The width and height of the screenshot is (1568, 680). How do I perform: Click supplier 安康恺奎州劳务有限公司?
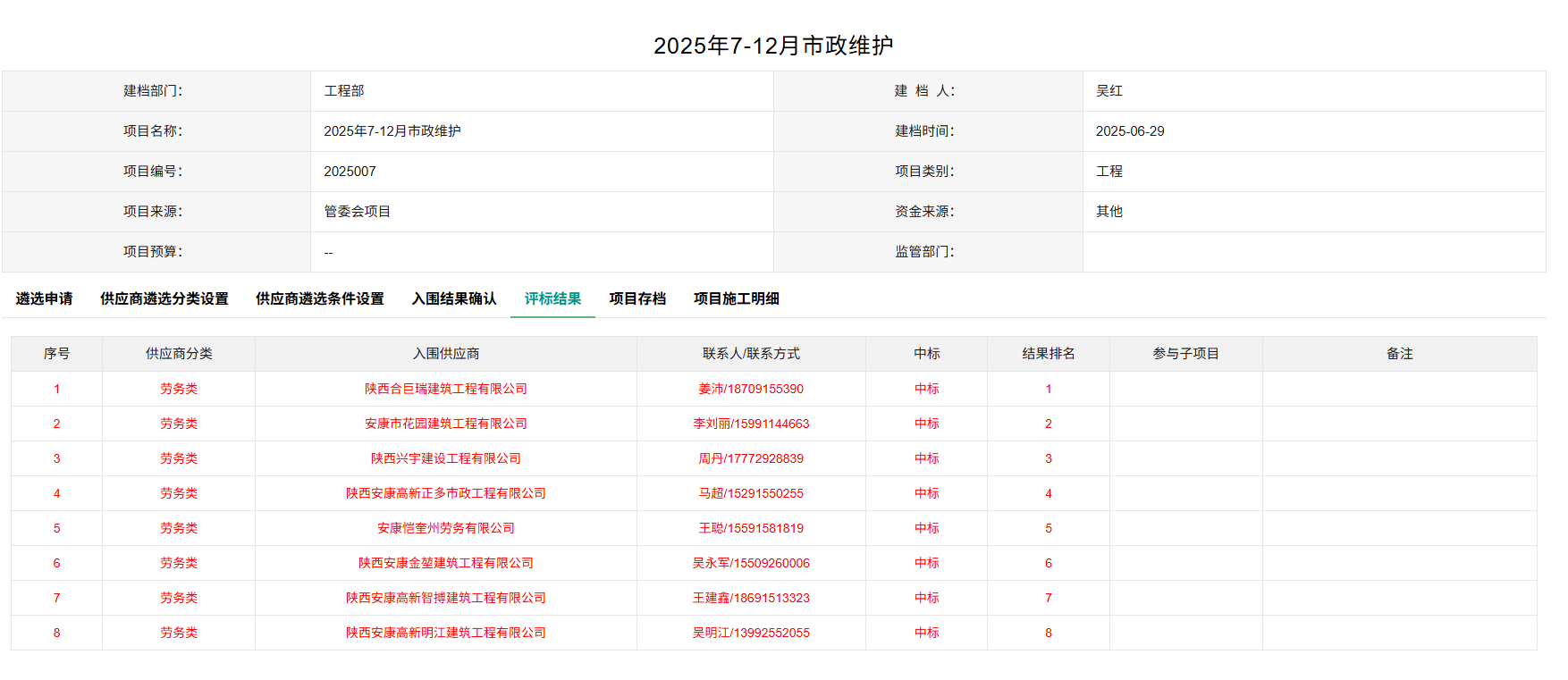coord(445,528)
